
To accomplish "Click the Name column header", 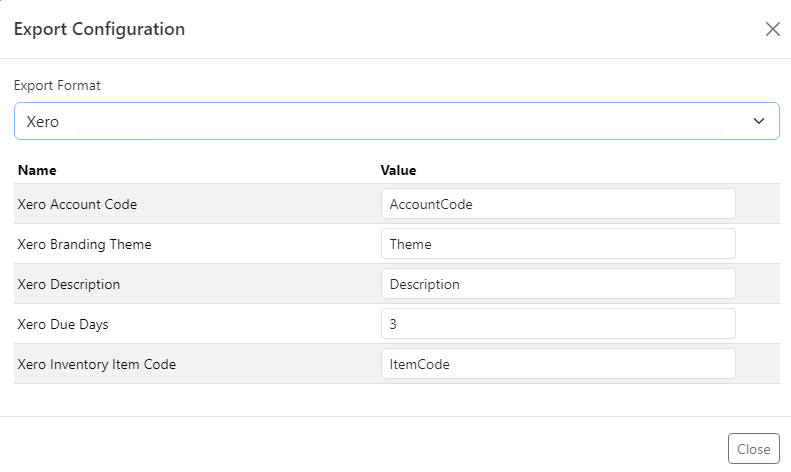I will tap(37, 170).
